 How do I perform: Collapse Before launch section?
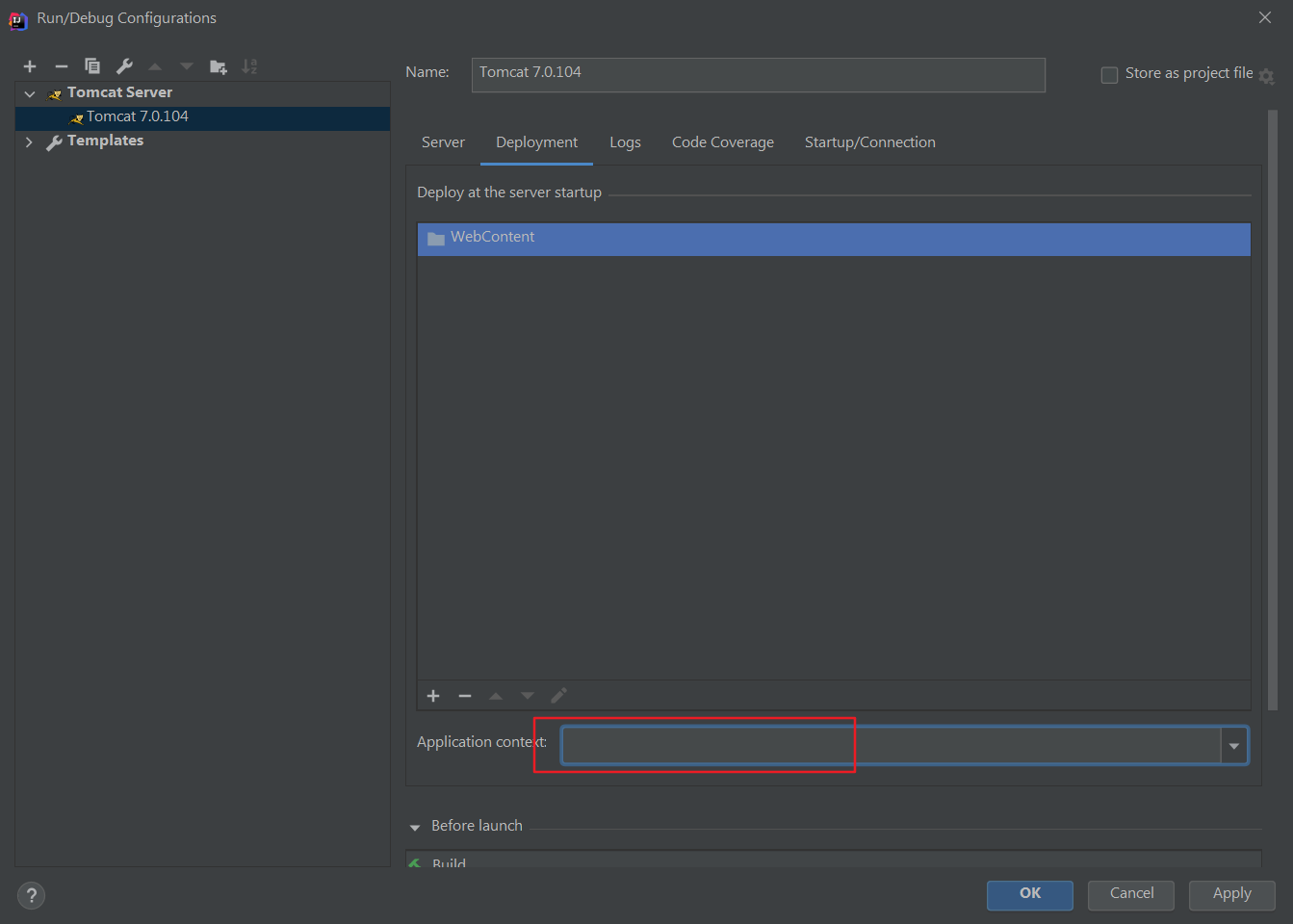point(415,827)
